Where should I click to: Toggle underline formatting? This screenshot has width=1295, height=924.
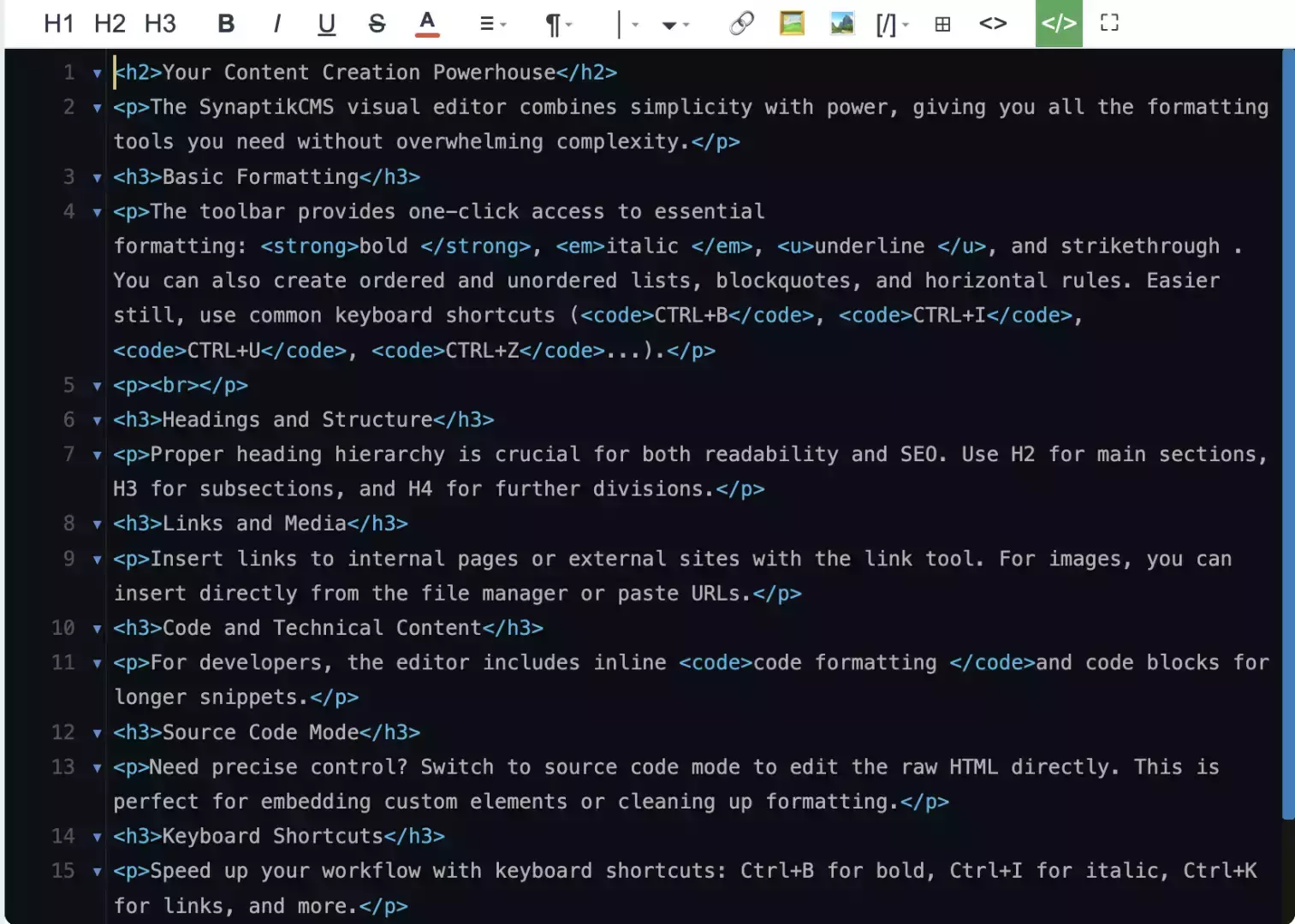click(326, 23)
